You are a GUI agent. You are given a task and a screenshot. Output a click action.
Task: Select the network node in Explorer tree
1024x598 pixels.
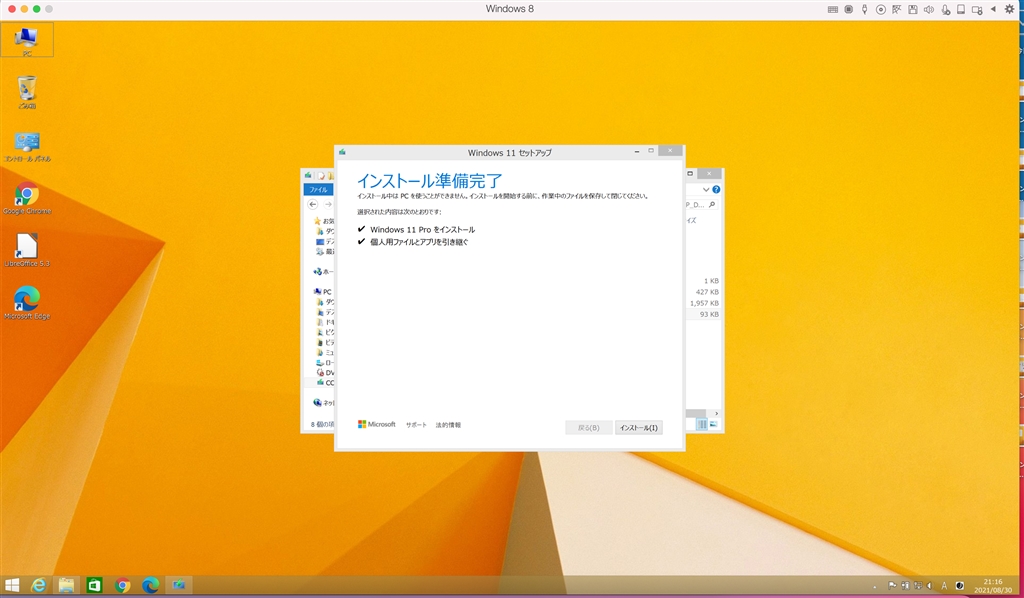(x=323, y=403)
